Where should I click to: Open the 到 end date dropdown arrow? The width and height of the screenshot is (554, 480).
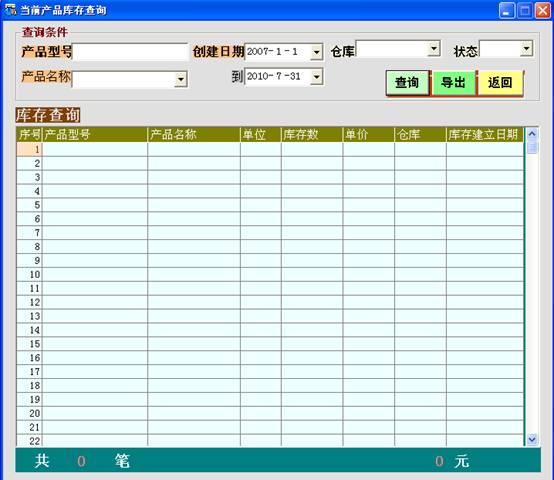coord(317,77)
